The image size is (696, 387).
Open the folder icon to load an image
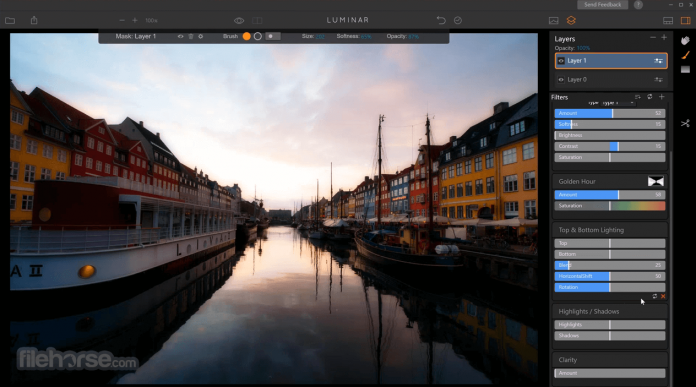tap(10, 20)
